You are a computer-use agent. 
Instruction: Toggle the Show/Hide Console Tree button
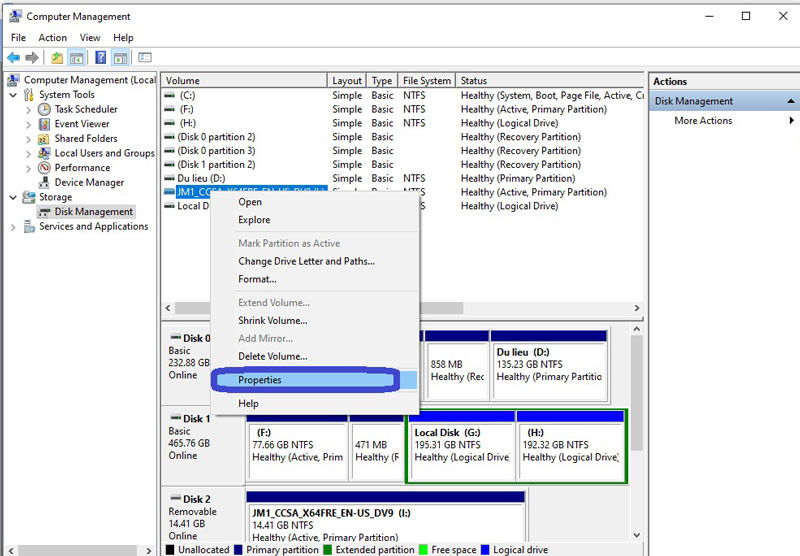[78, 58]
